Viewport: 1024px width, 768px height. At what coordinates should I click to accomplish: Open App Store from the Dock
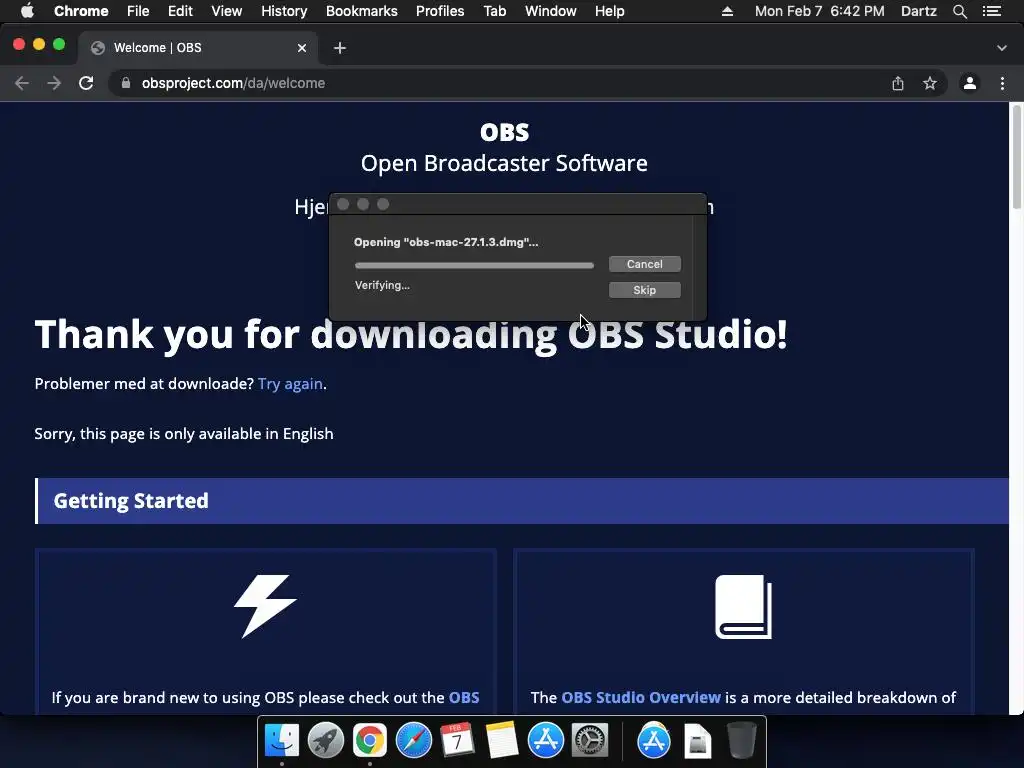(x=545, y=741)
